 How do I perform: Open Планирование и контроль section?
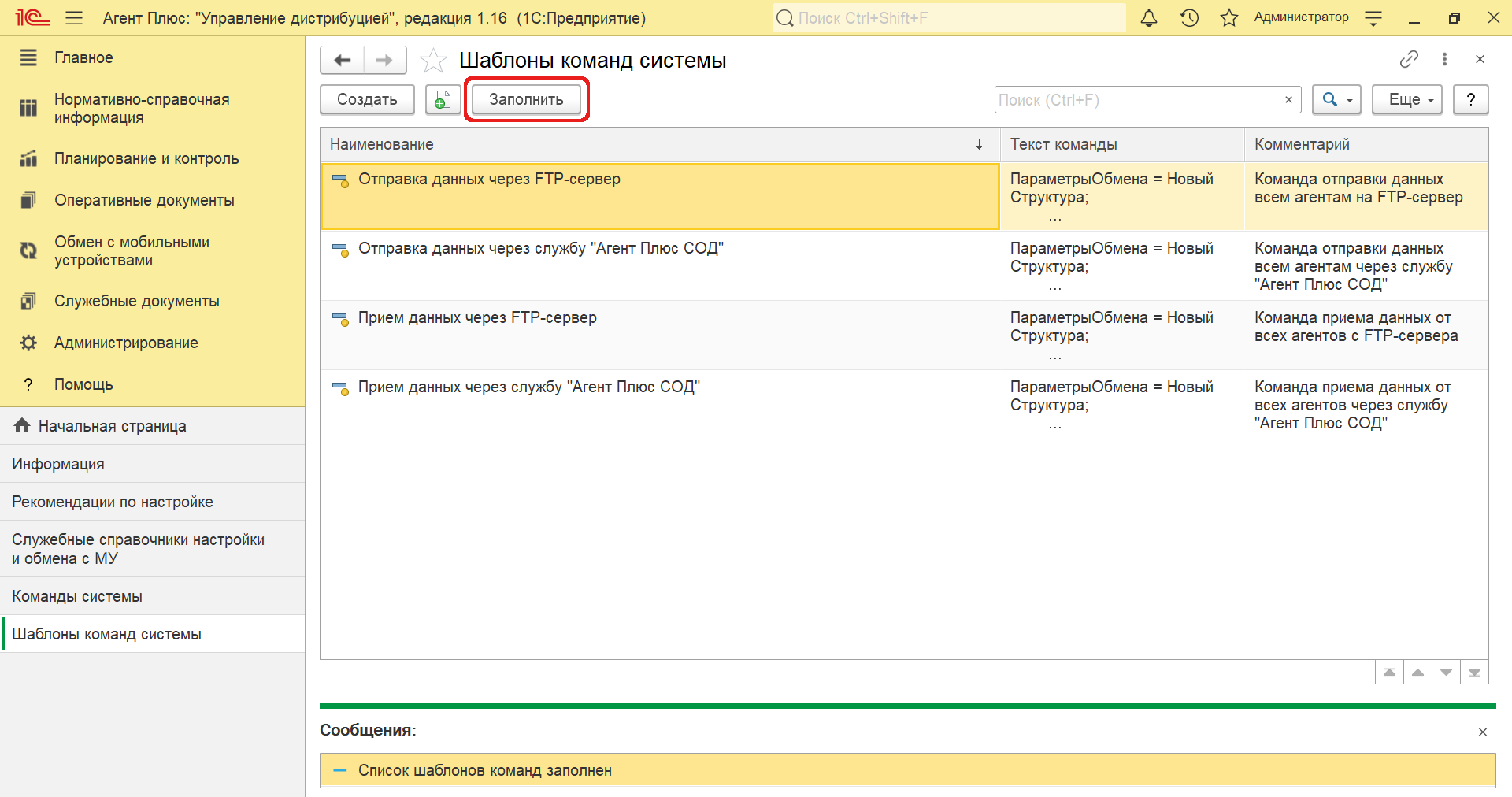coord(152,158)
